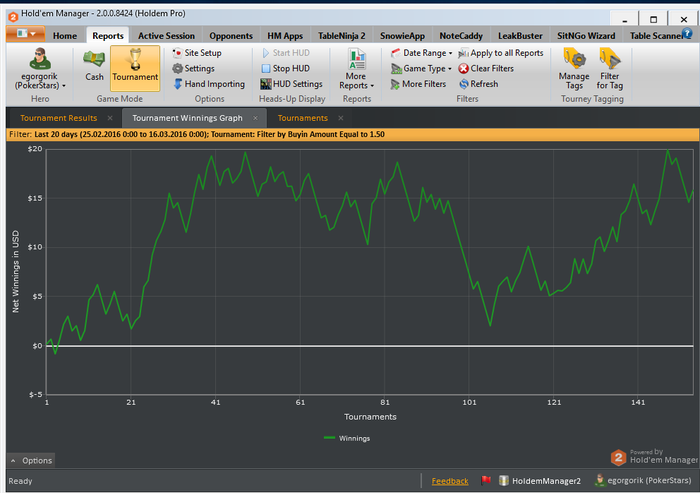
Task: Select Tournament game mode trophy icon
Action: pos(135,68)
